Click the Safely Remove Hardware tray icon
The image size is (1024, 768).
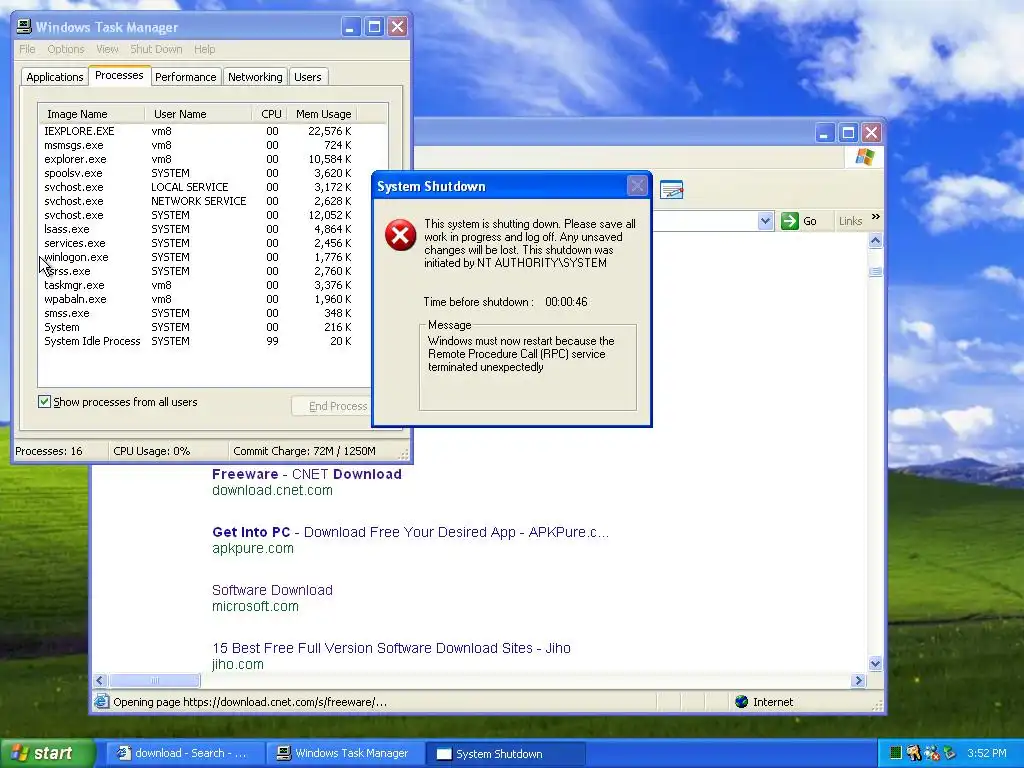[x=949, y=753]
